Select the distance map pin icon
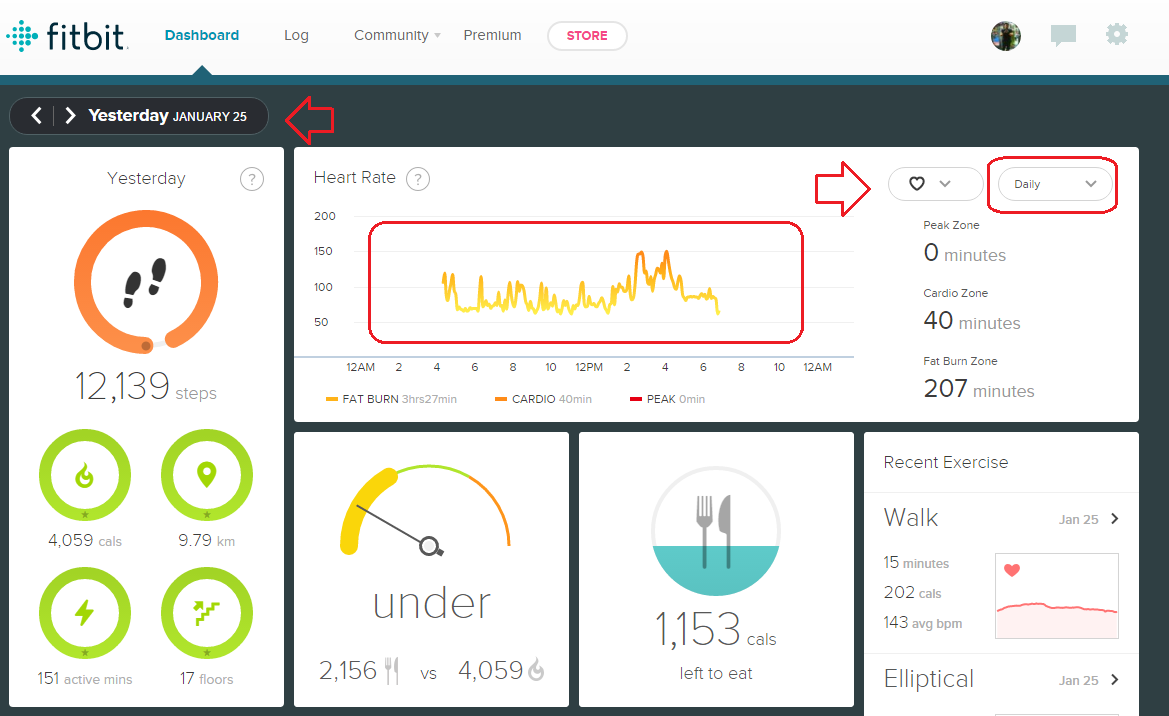This screenshot has width=1169, height=716. point(207,474)
